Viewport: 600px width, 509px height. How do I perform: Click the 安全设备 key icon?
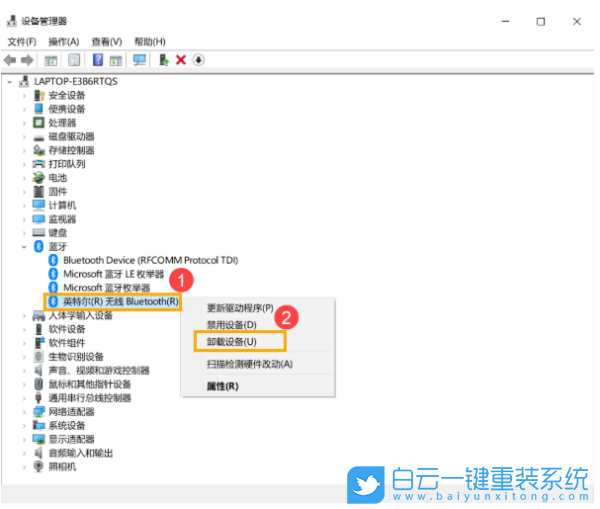39,95
